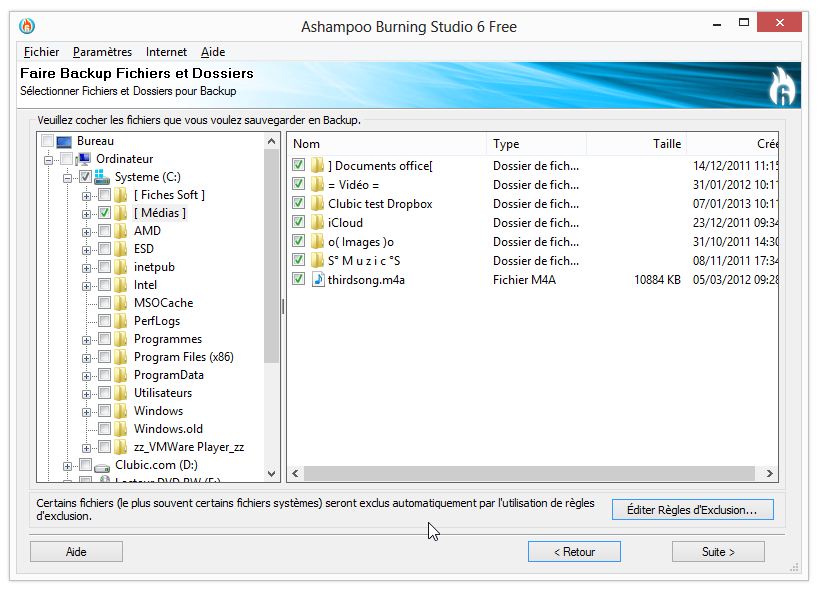Expand the Utilisateurs folder node

point(86,394)
